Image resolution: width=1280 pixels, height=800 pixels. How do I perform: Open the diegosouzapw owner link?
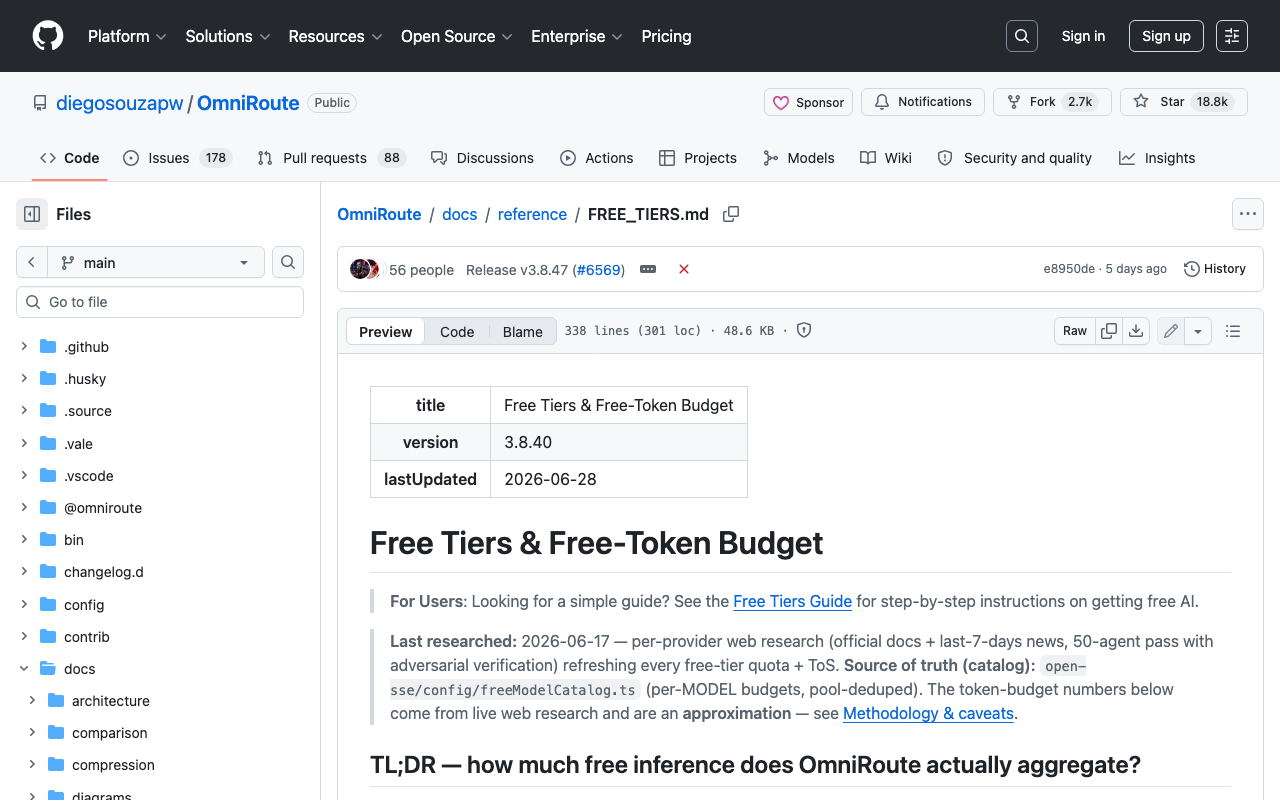coord(120,103)
